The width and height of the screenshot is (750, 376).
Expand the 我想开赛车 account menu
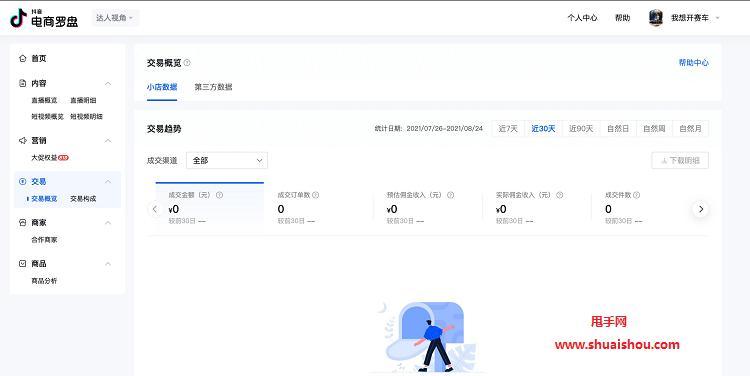pos(695,18)
